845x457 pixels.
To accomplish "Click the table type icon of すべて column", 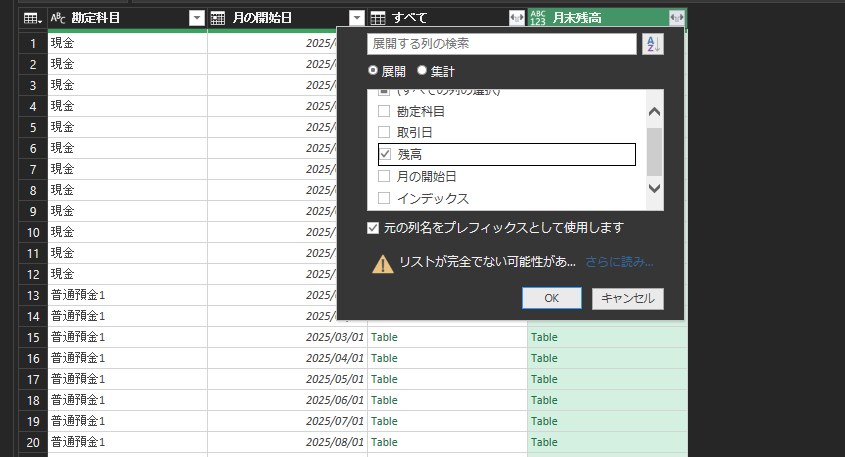I will (378, 18).
